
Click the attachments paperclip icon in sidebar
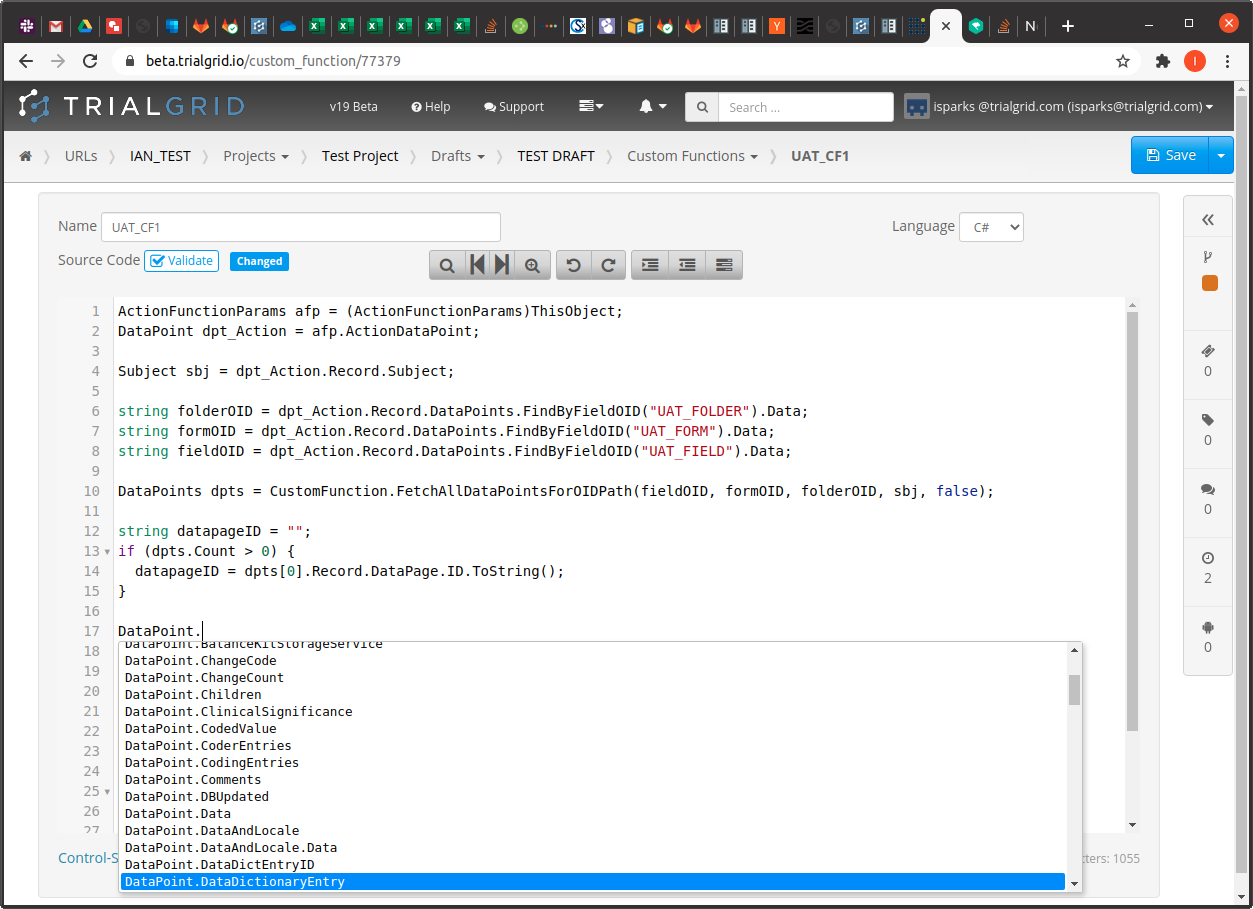1207,351
